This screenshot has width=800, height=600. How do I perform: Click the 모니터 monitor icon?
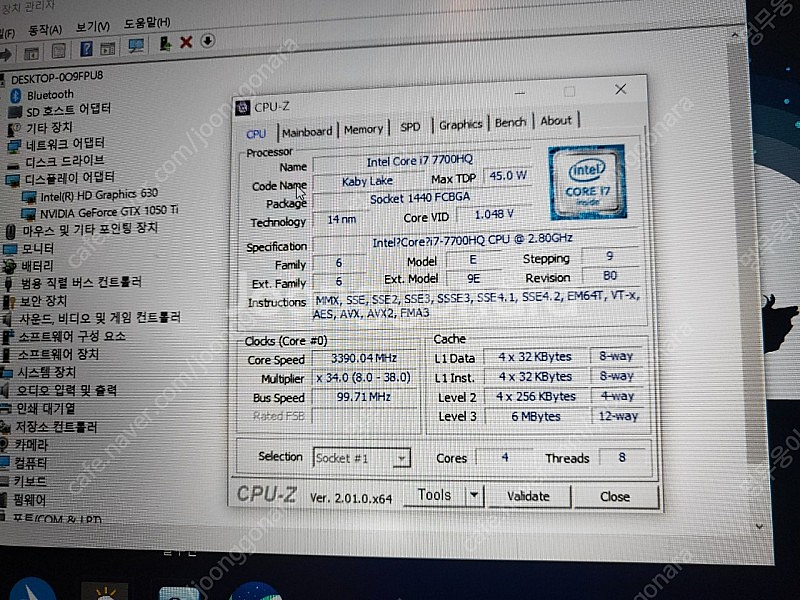(10, 249)
